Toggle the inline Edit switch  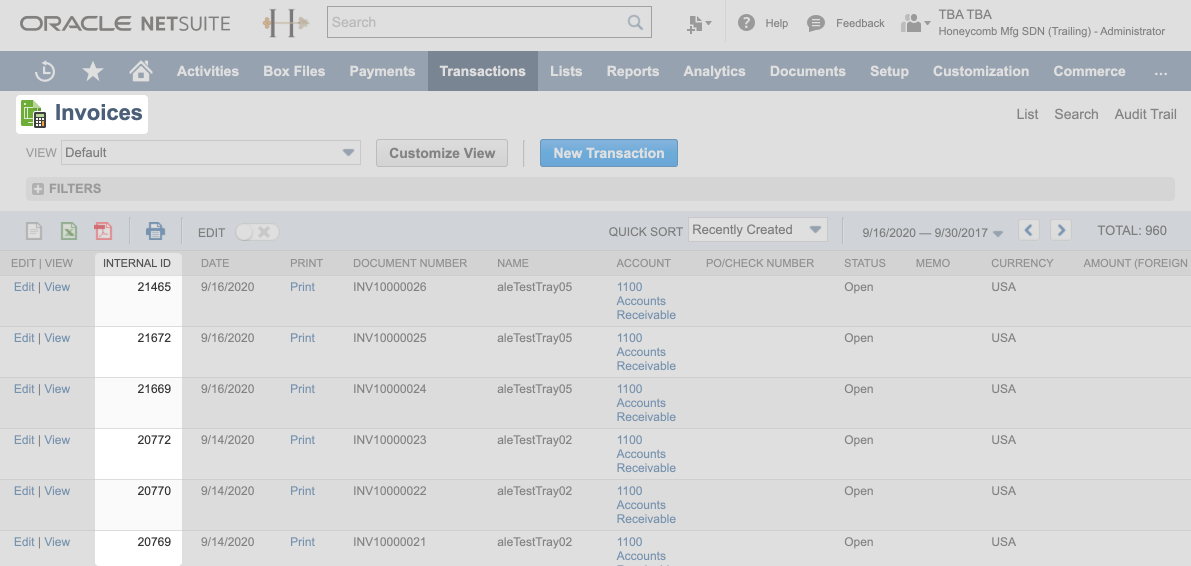(x=257, y=232)
